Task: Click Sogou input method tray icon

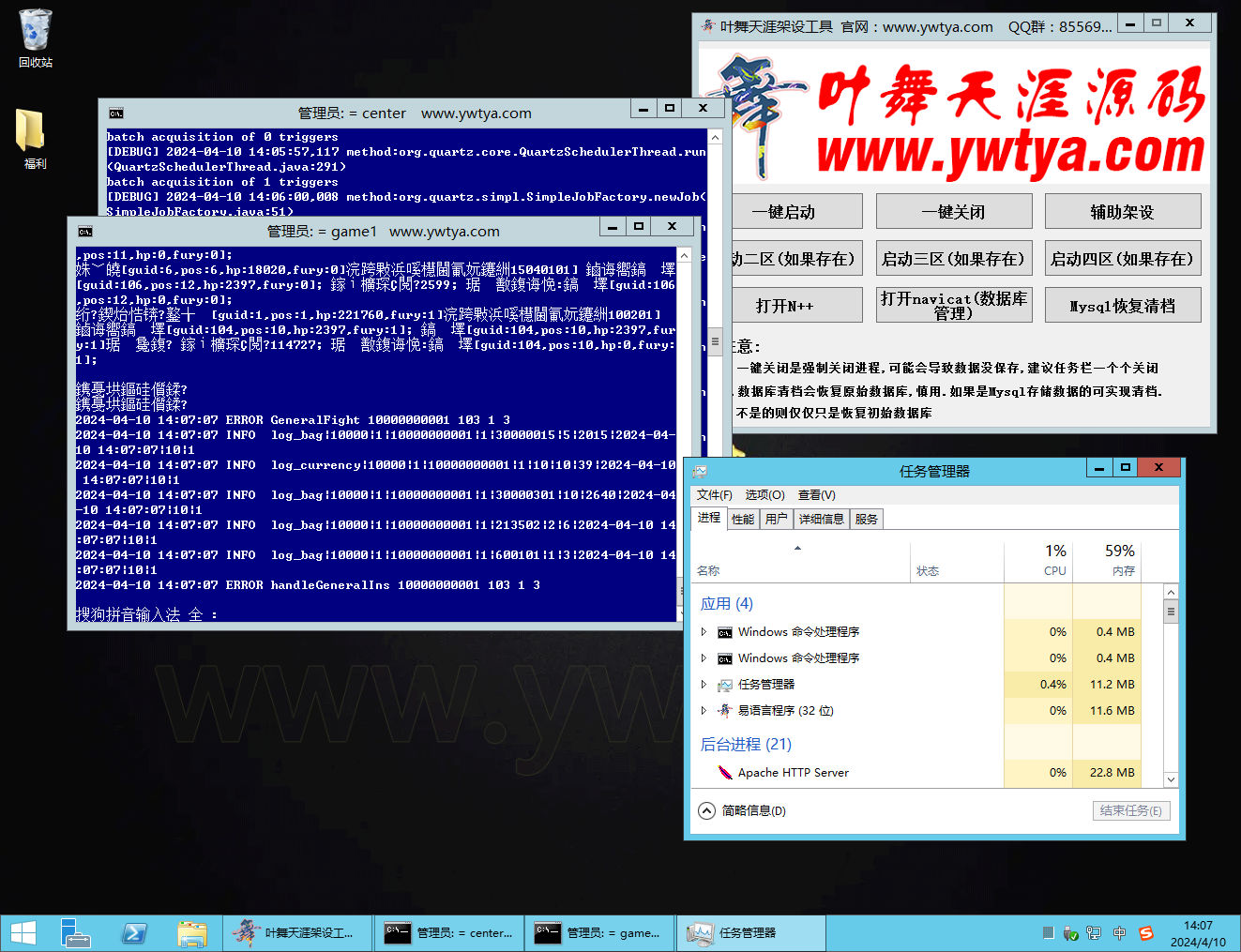Action: coord(1145,933)
